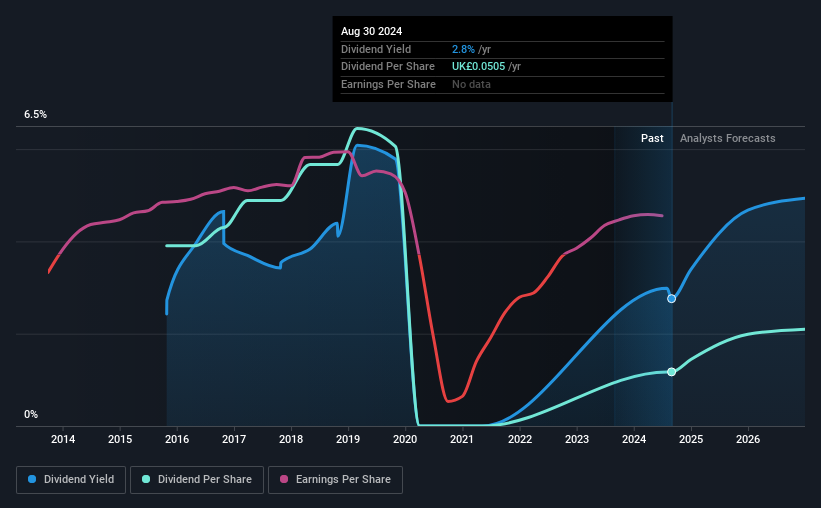The image size is (821, 508).
Task: Click the tooltip Earnings Per Share row label
Action: [x=389, y=84]
